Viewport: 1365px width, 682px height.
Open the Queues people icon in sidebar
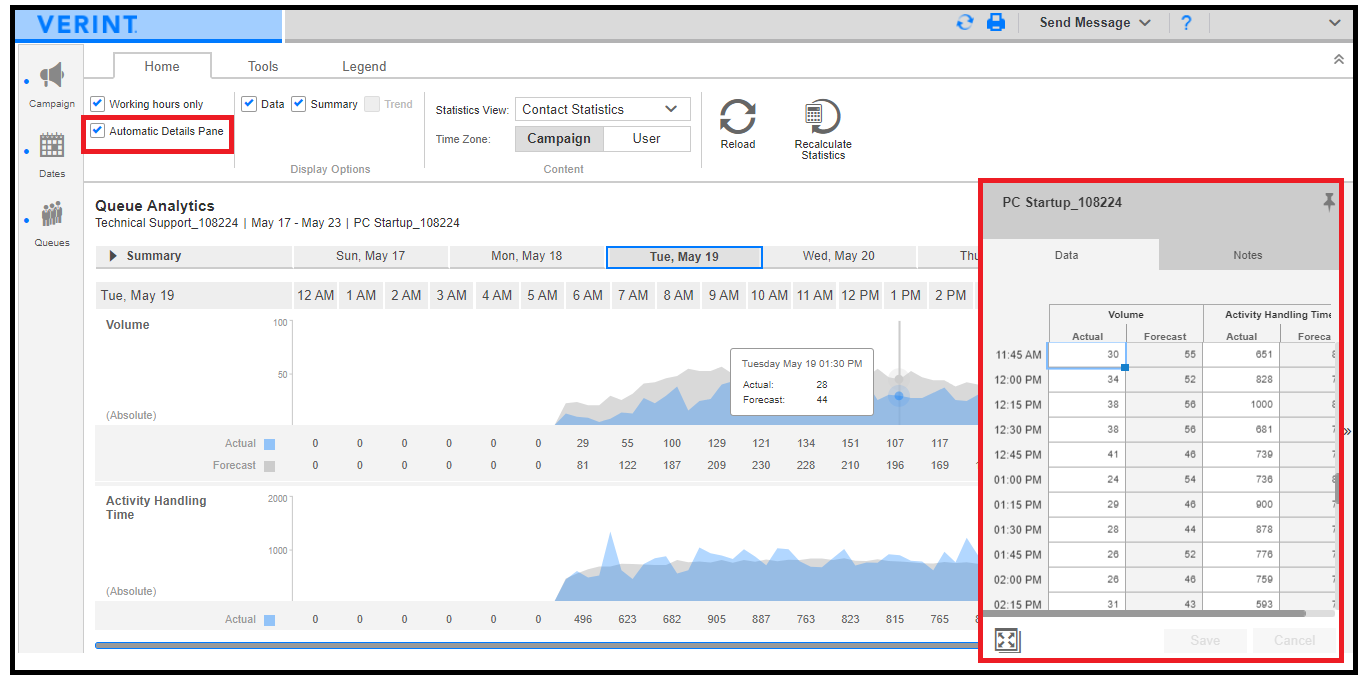52,214
